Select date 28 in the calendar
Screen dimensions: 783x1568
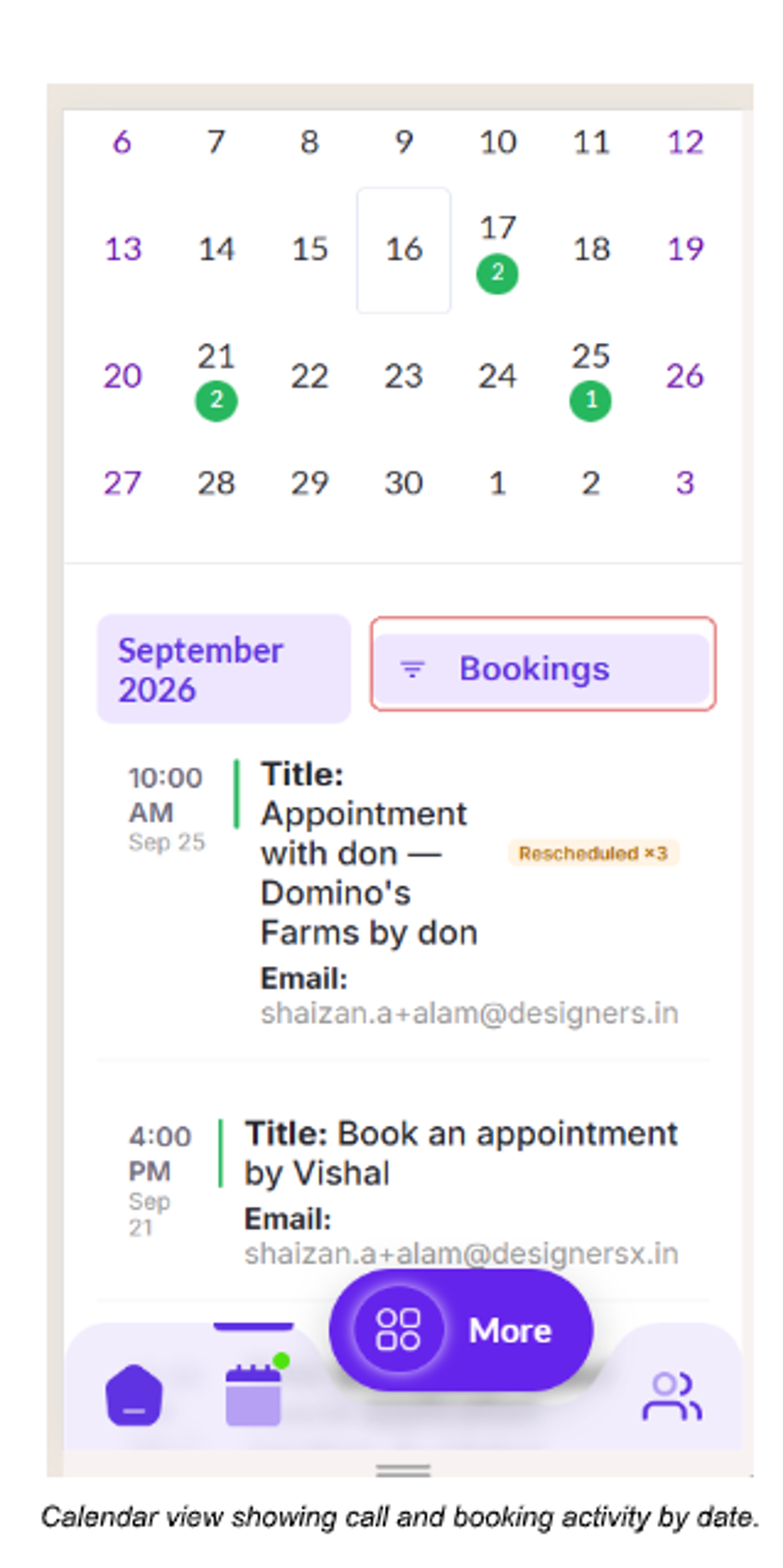216,483
